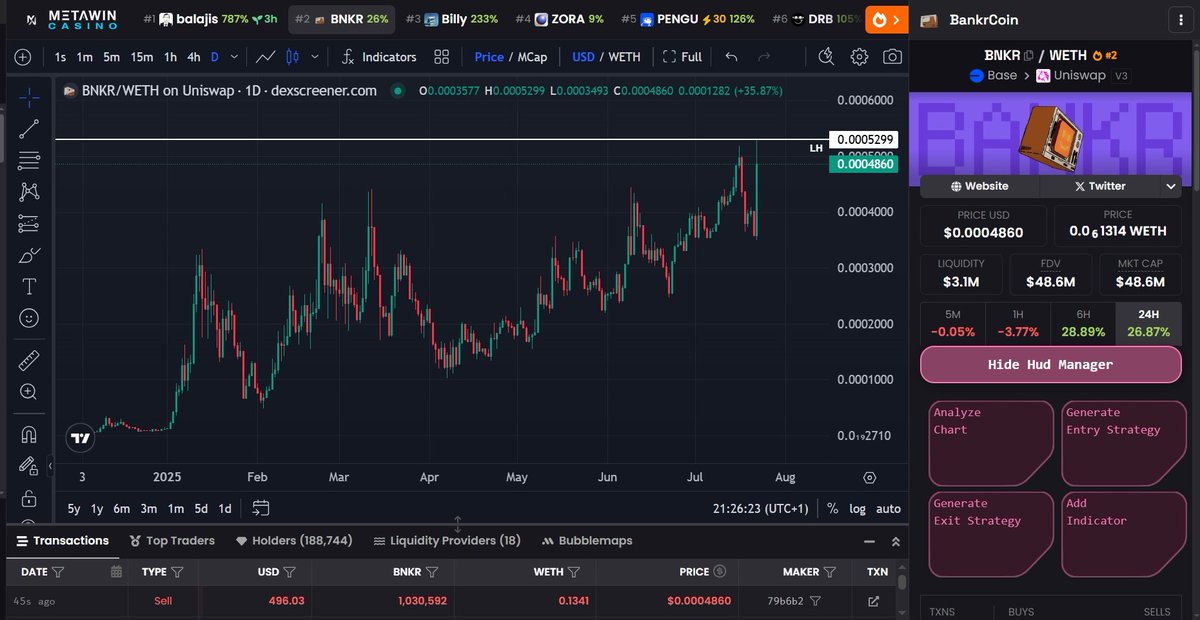Collapse the transactions panel upward chevrons
The height and width of the screenshot is (620, 1200).
(x=896, y=541)
